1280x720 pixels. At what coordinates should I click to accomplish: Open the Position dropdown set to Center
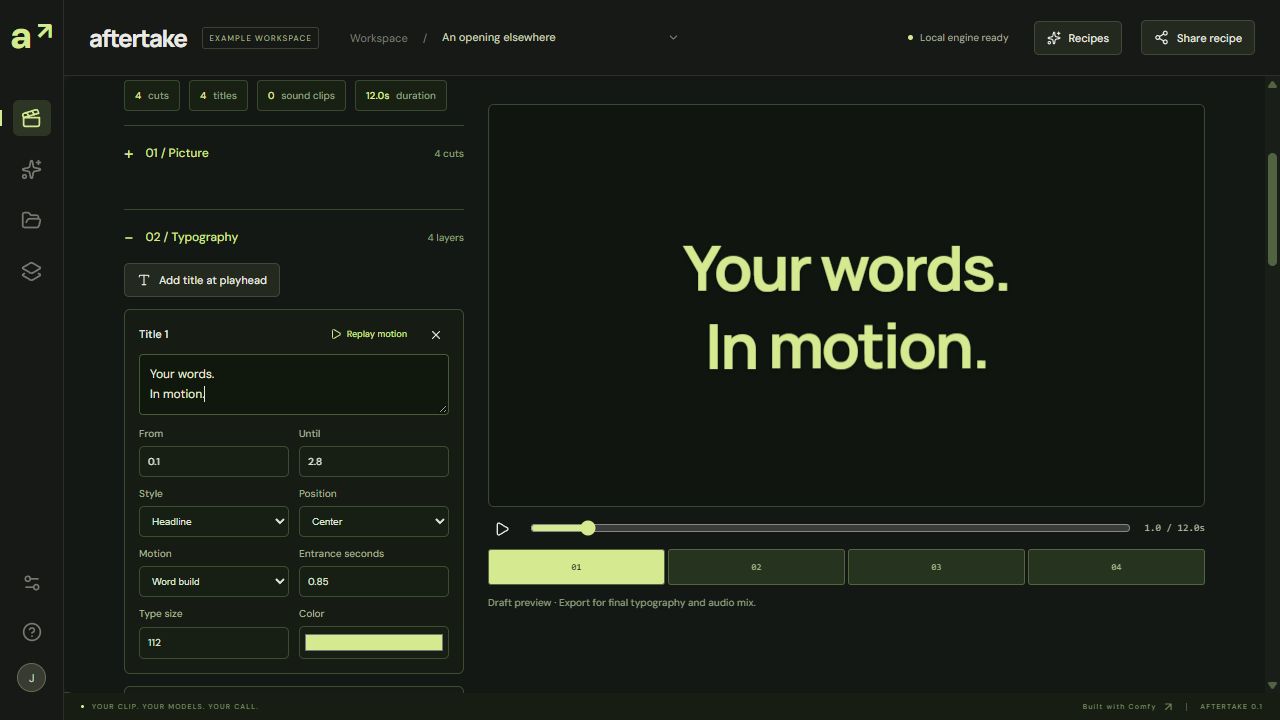coord(374,521)
